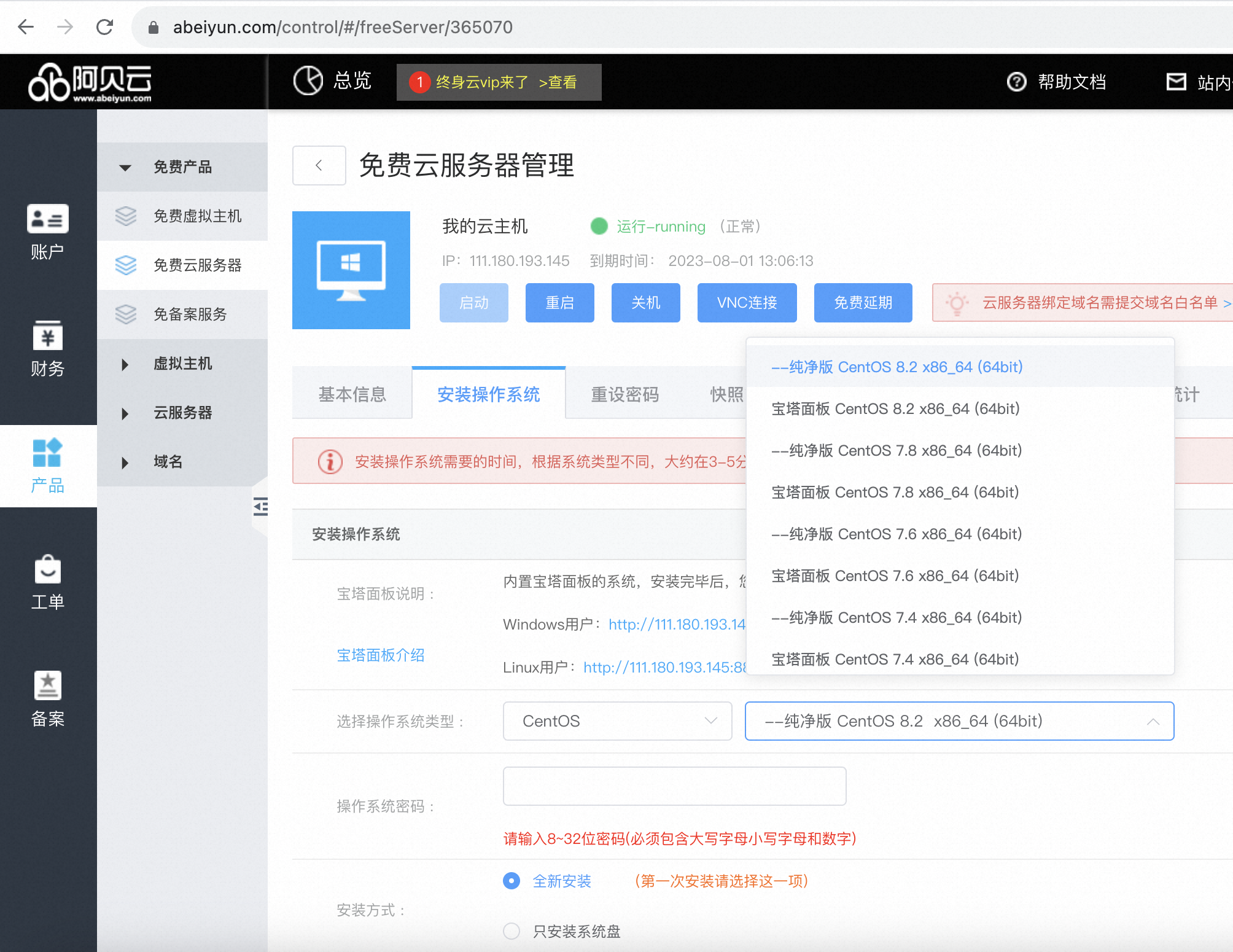Image resolution: width=1233 pixels, height=952 pixels.
Task: Open 帮助文档 help question icon
Action: pos(1016,82)
